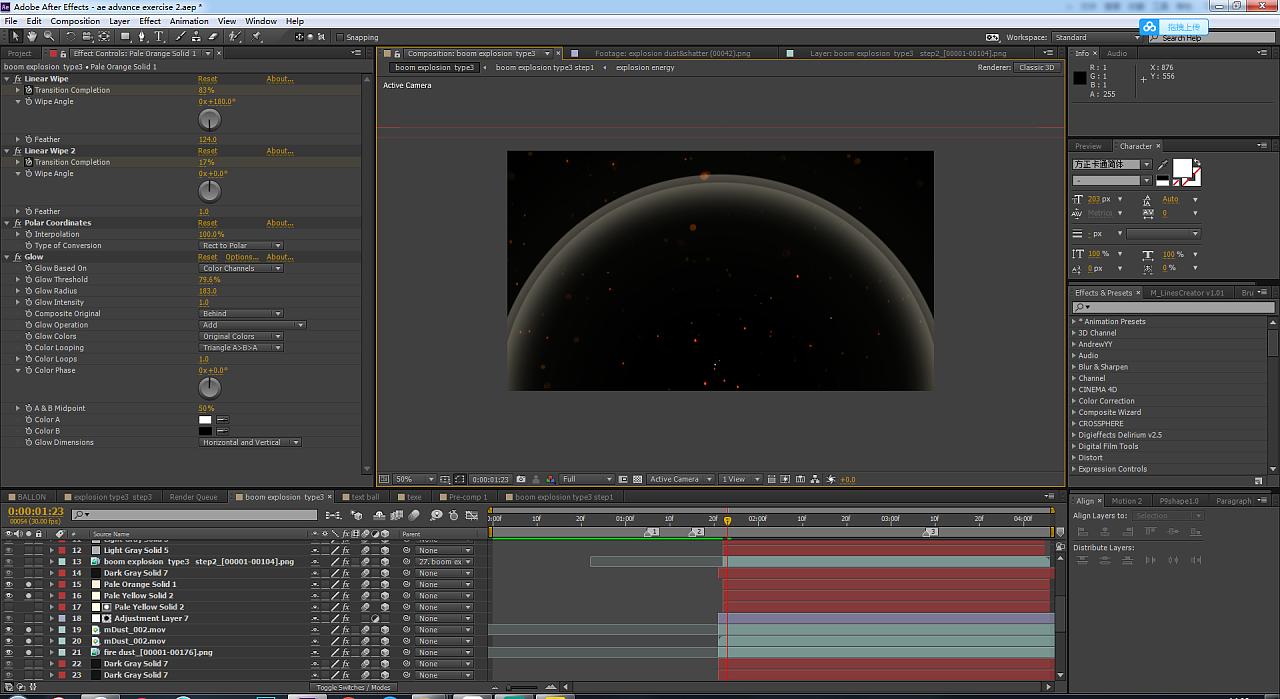Click Toggle Switches / Modes button
Screen dimensions: 1280x699
coord(353,688)
